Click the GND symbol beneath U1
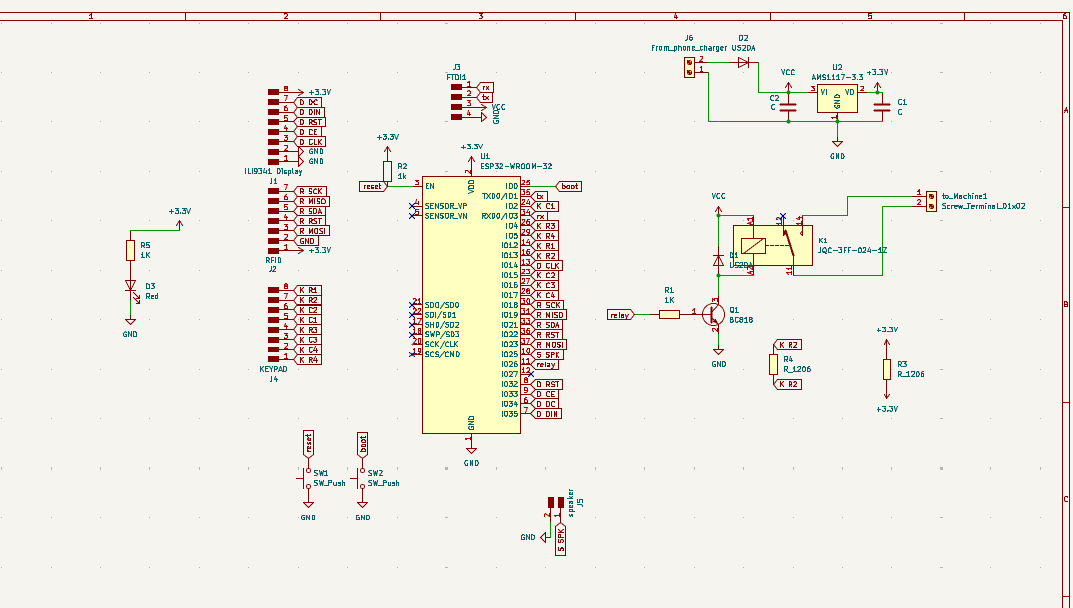This screenshot has width=1073, height=608. point(471,450)
